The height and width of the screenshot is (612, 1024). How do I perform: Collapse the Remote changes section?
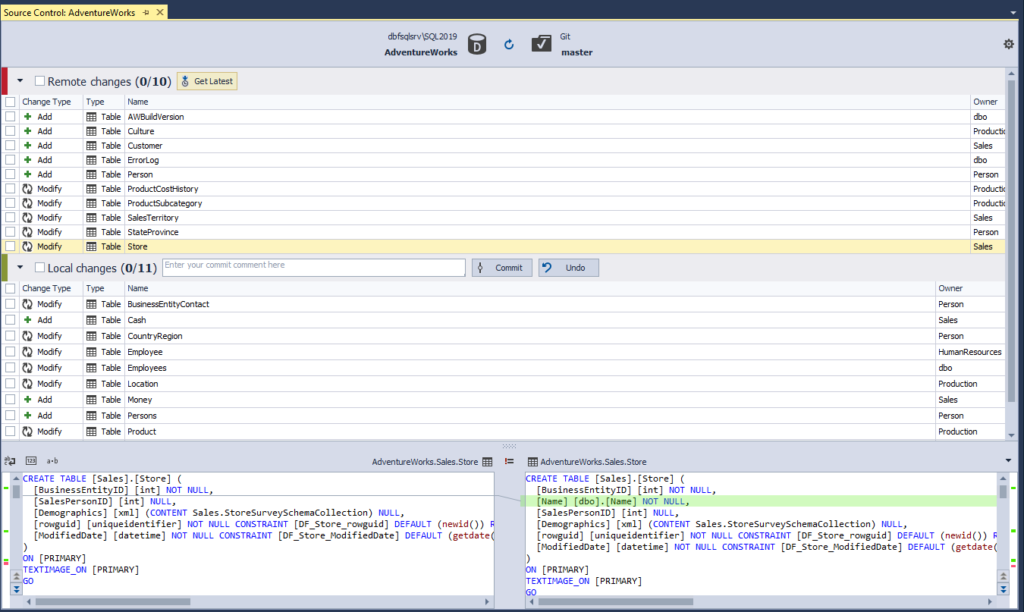[20, 81]
